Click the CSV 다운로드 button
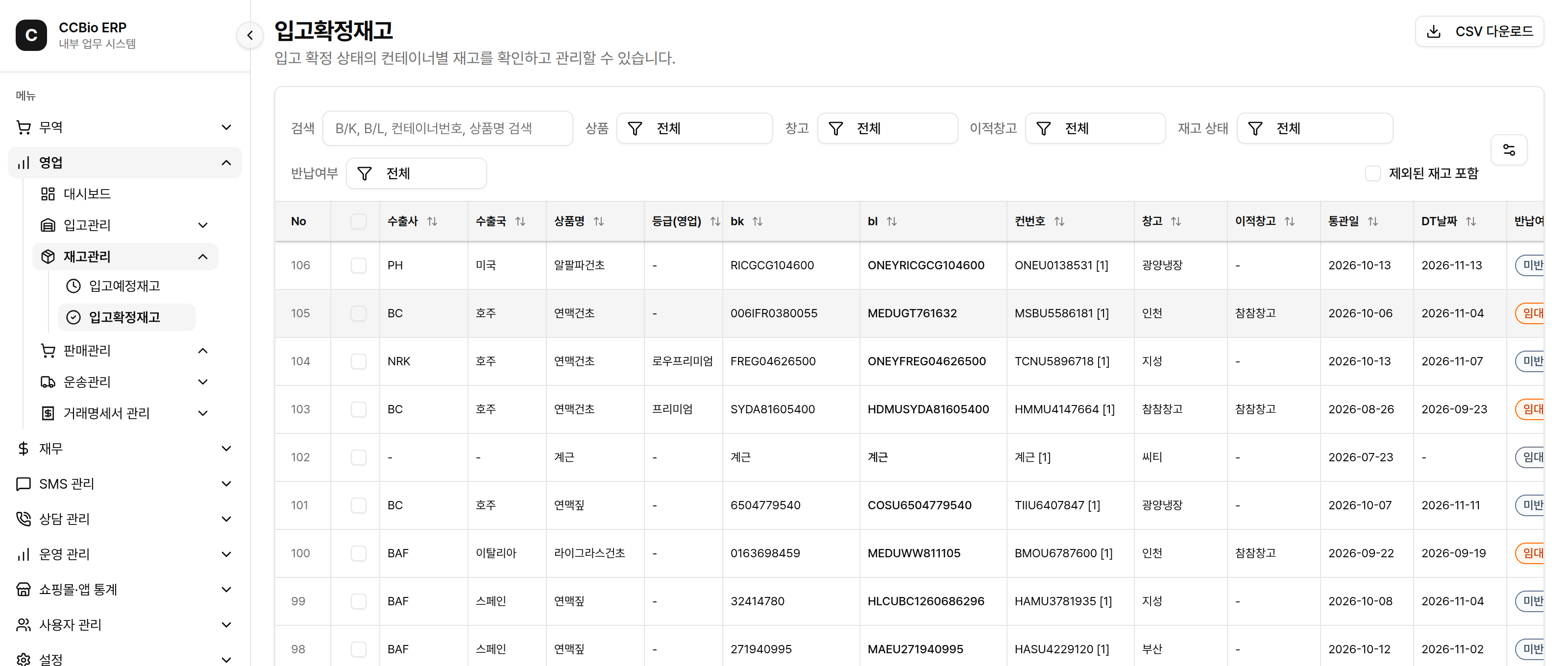This screenshot has width=1568, height=666. pos(1479,32)
